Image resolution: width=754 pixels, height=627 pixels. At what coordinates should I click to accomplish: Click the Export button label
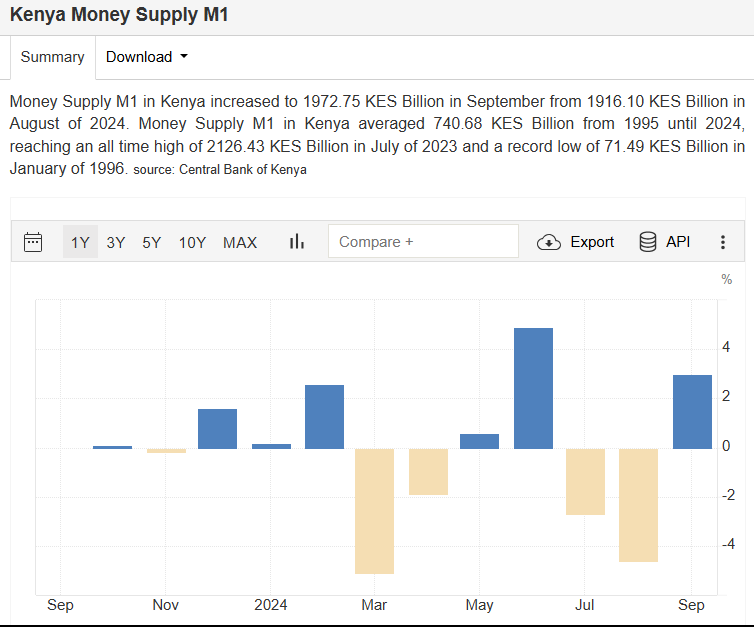(592, 242)
